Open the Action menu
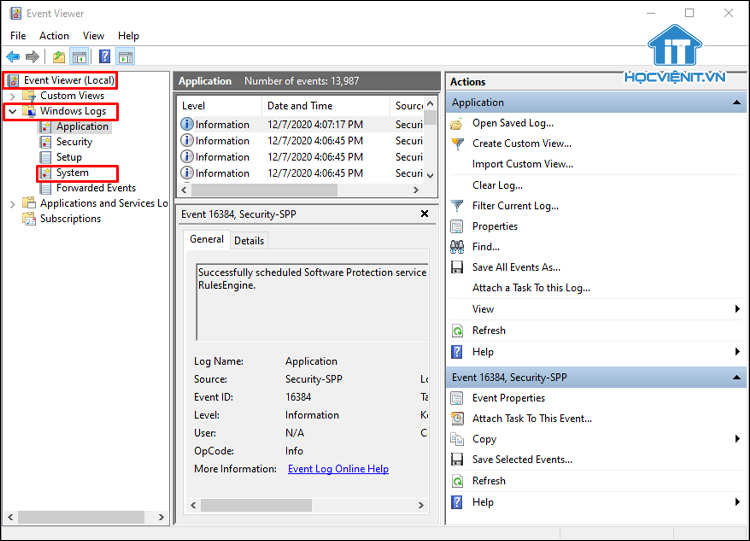This screenshot has width=750, height=541. [54, 36]
